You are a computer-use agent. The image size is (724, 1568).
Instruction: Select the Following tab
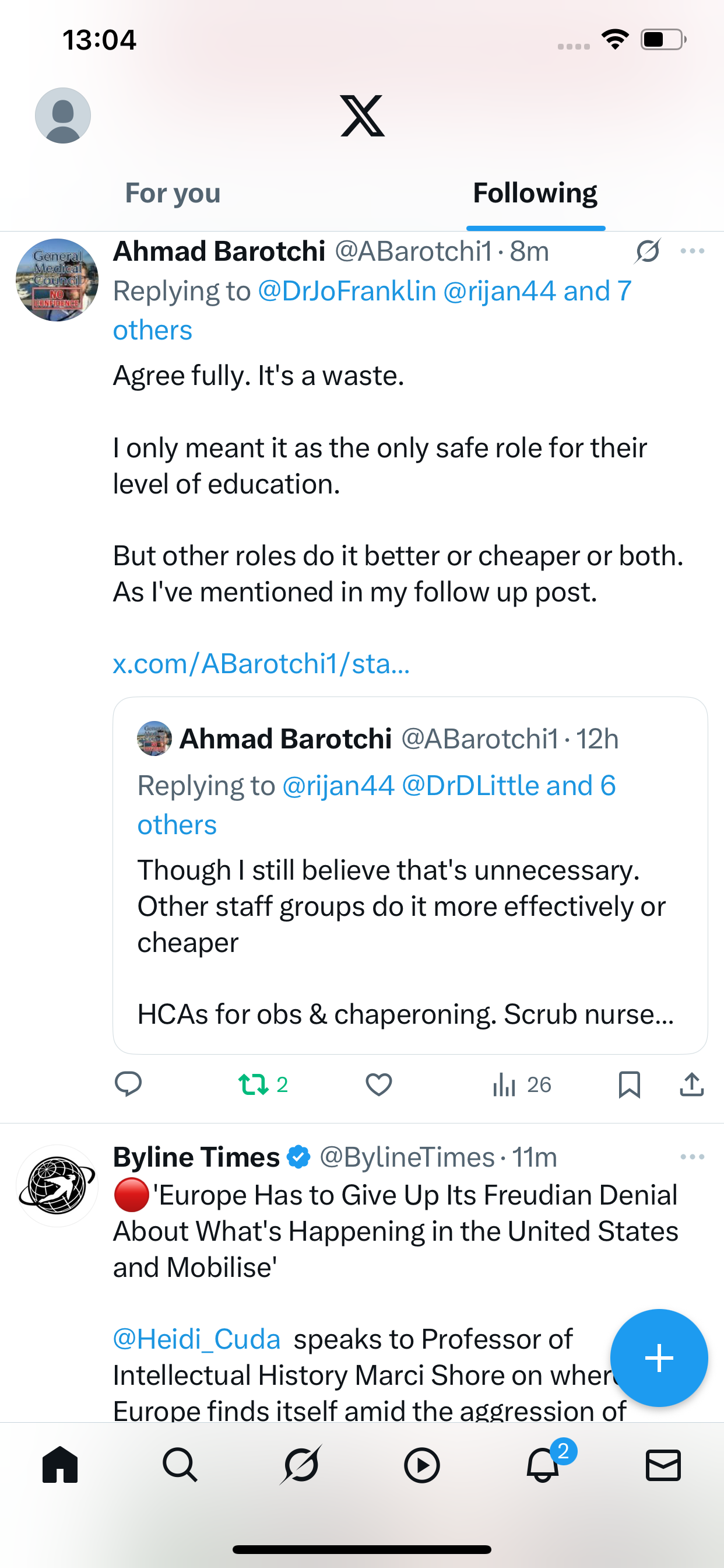tap(535, 193)
